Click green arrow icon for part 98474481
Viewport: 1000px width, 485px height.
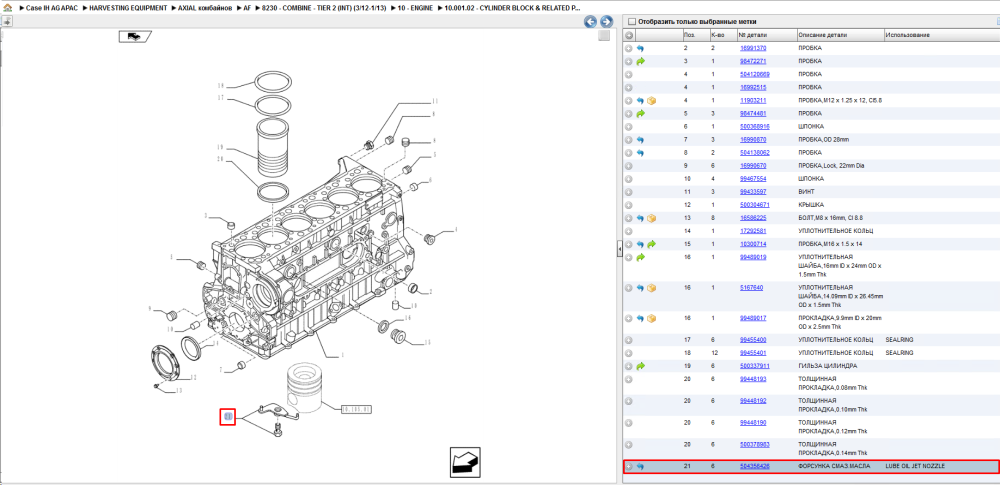(x=640, y=114)
